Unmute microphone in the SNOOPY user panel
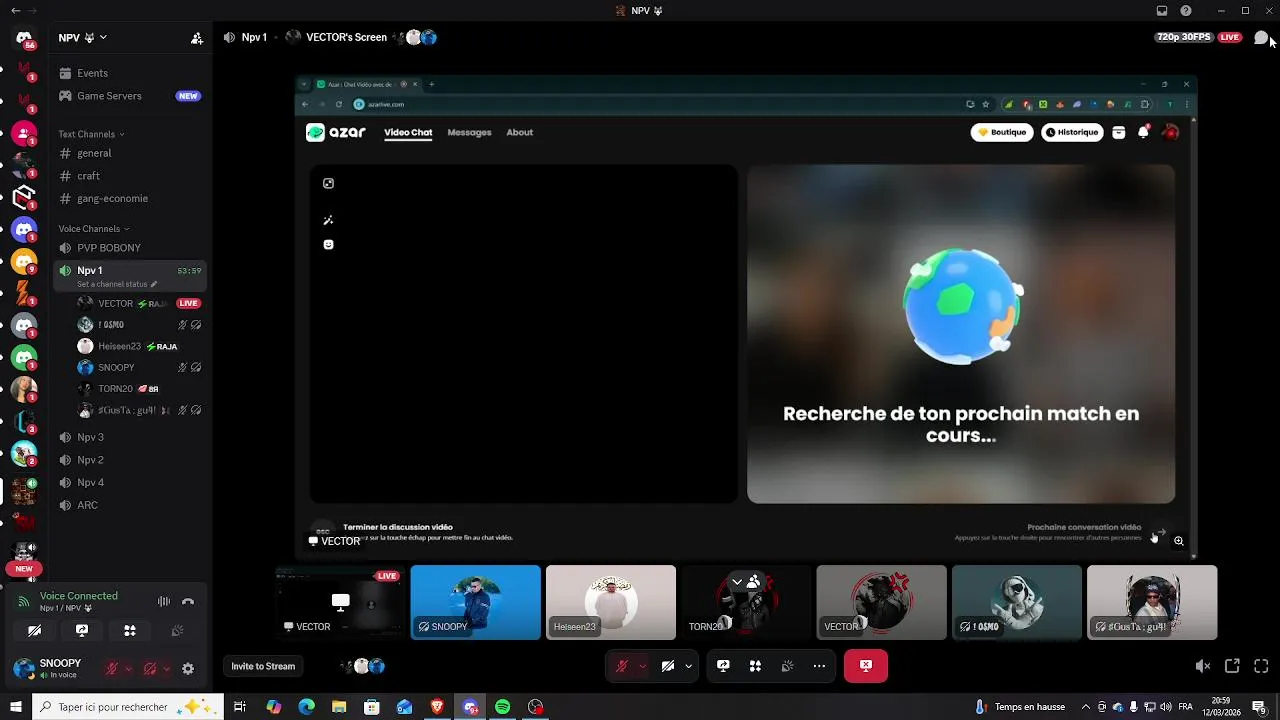The height and width of the screenshot is (720, 1280). (x=112, y=669)
